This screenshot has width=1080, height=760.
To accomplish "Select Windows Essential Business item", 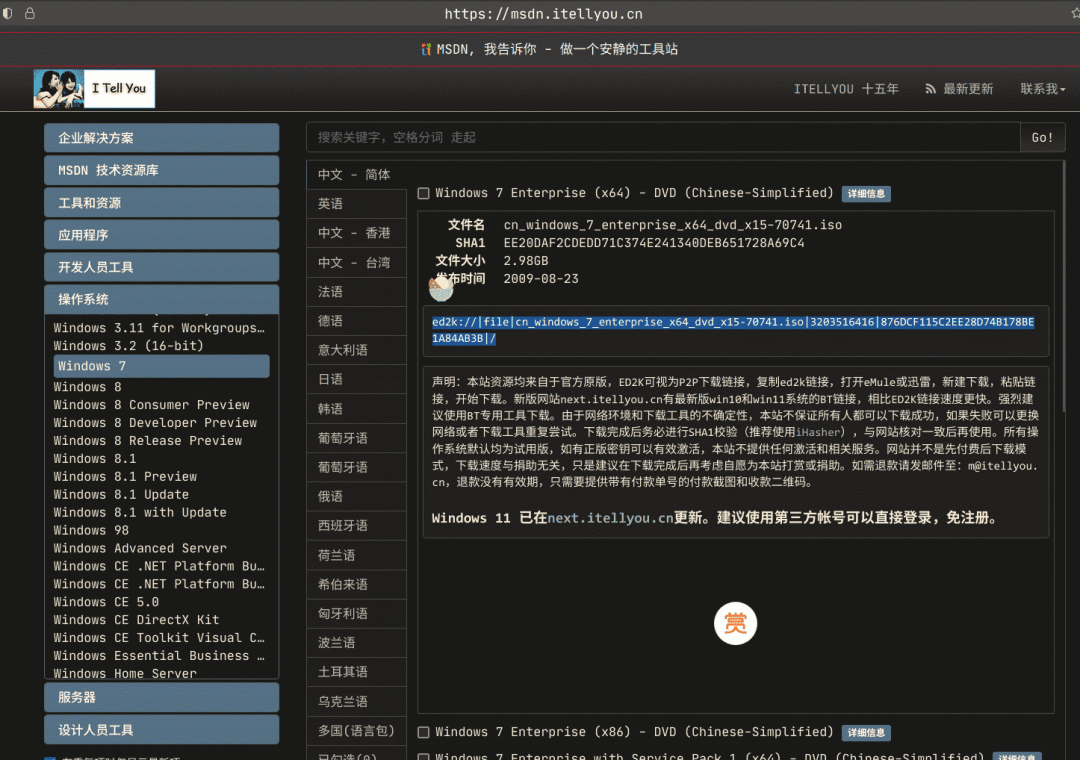I will tap(159, 656).
